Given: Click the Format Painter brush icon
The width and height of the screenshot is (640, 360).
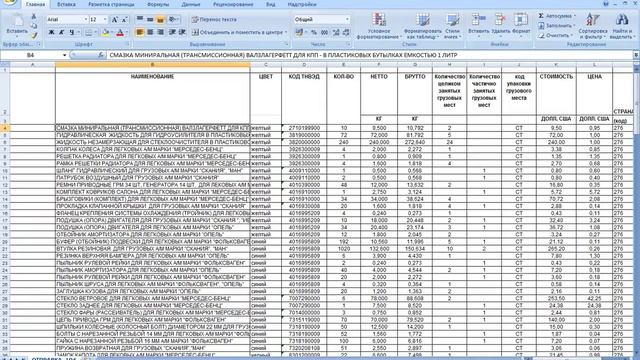Looking at the screenshot, I should click(34, 35).
